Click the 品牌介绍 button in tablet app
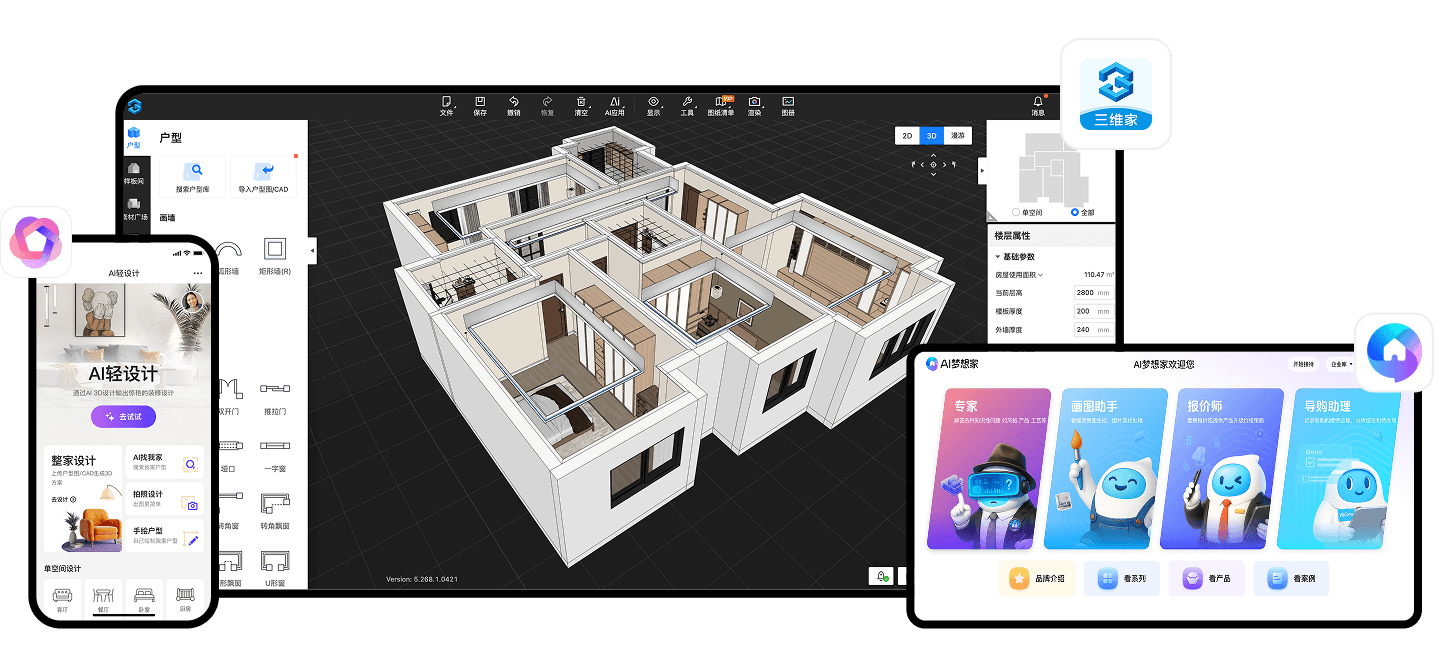Screen dimensions: 1436x660 1036,578
